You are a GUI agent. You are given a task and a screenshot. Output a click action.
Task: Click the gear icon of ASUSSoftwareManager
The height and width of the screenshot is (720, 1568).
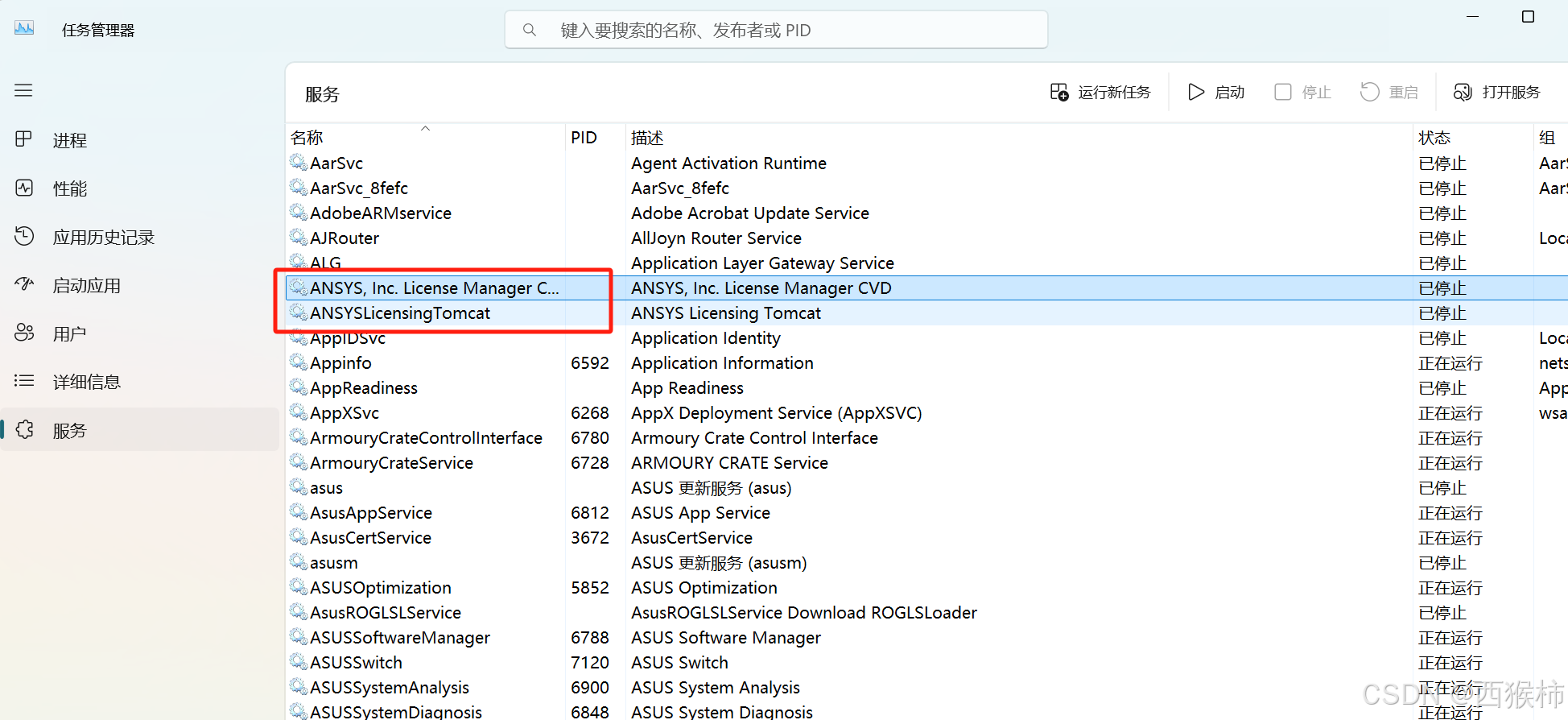(x=299, y=637)
